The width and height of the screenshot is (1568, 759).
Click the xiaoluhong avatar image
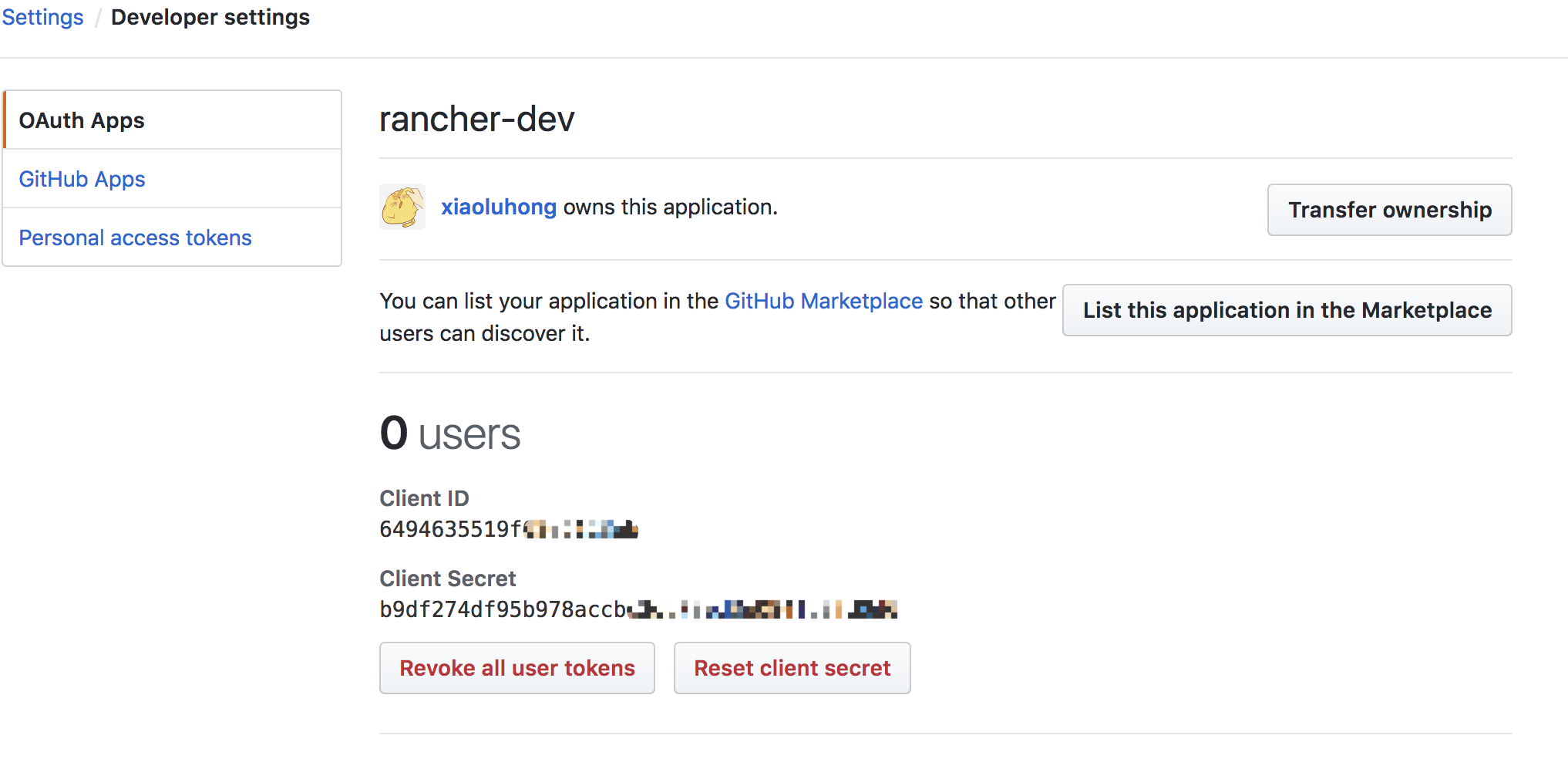click(x=402, y=207)
